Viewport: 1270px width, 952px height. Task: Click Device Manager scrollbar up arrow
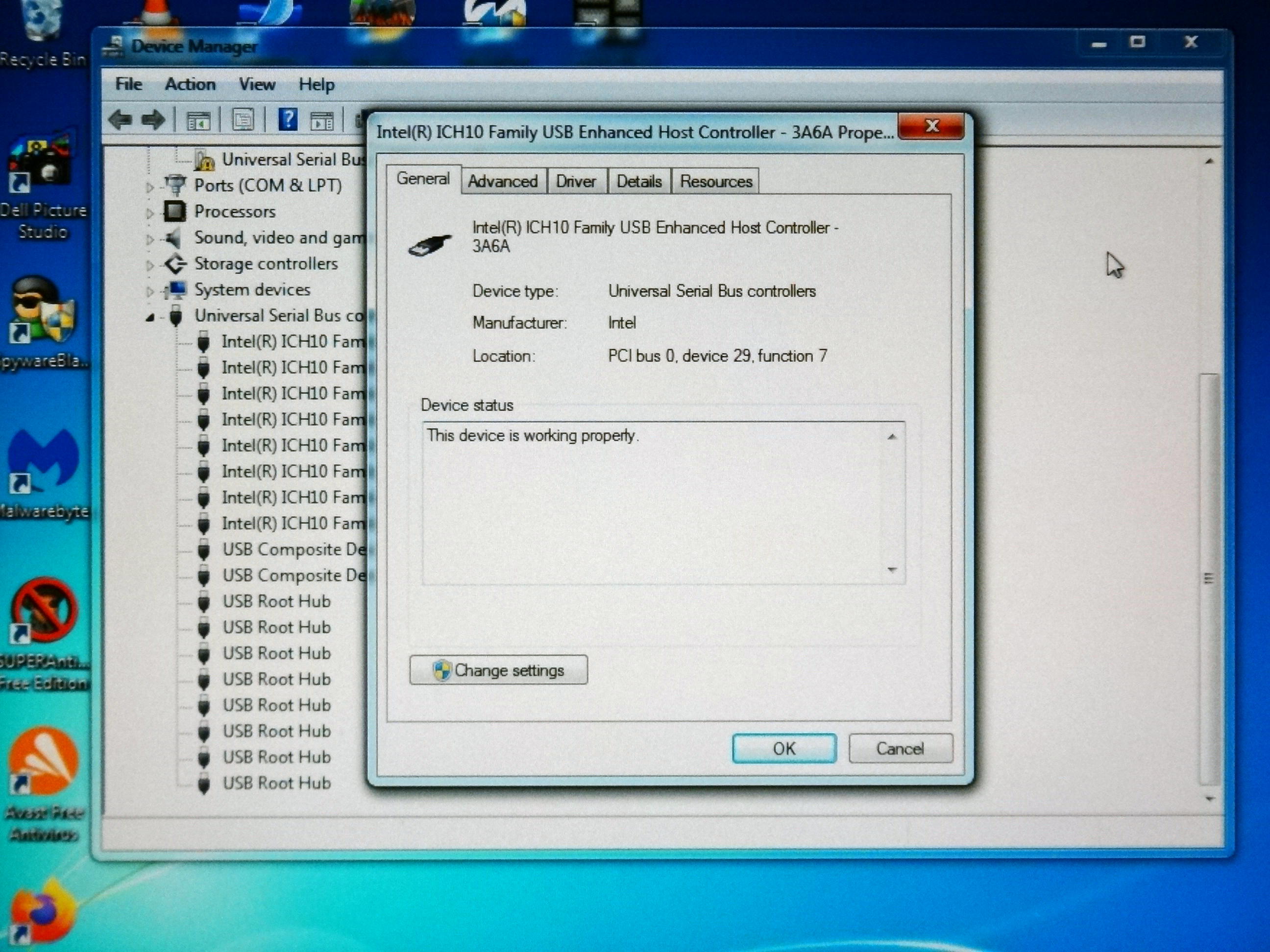pyautogui.click(x=1209, y=162)
